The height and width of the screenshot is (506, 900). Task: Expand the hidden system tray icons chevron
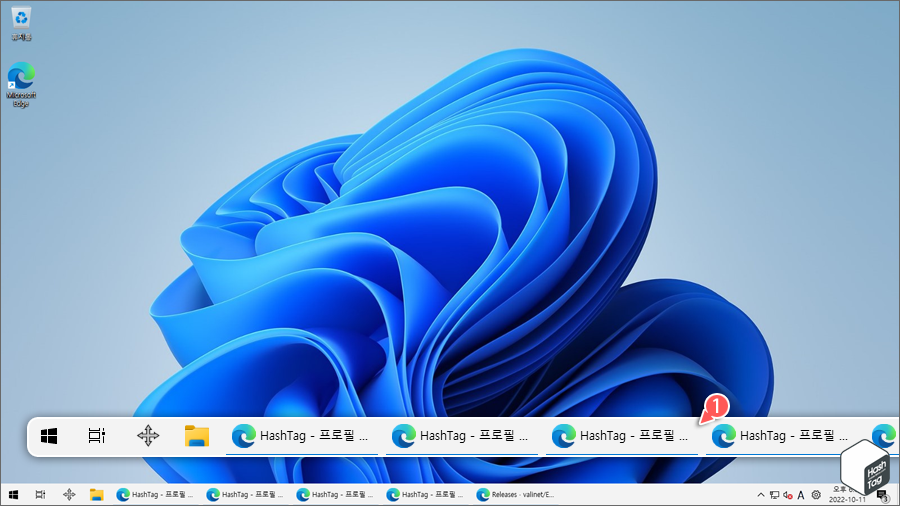click(x=761, y=495)
